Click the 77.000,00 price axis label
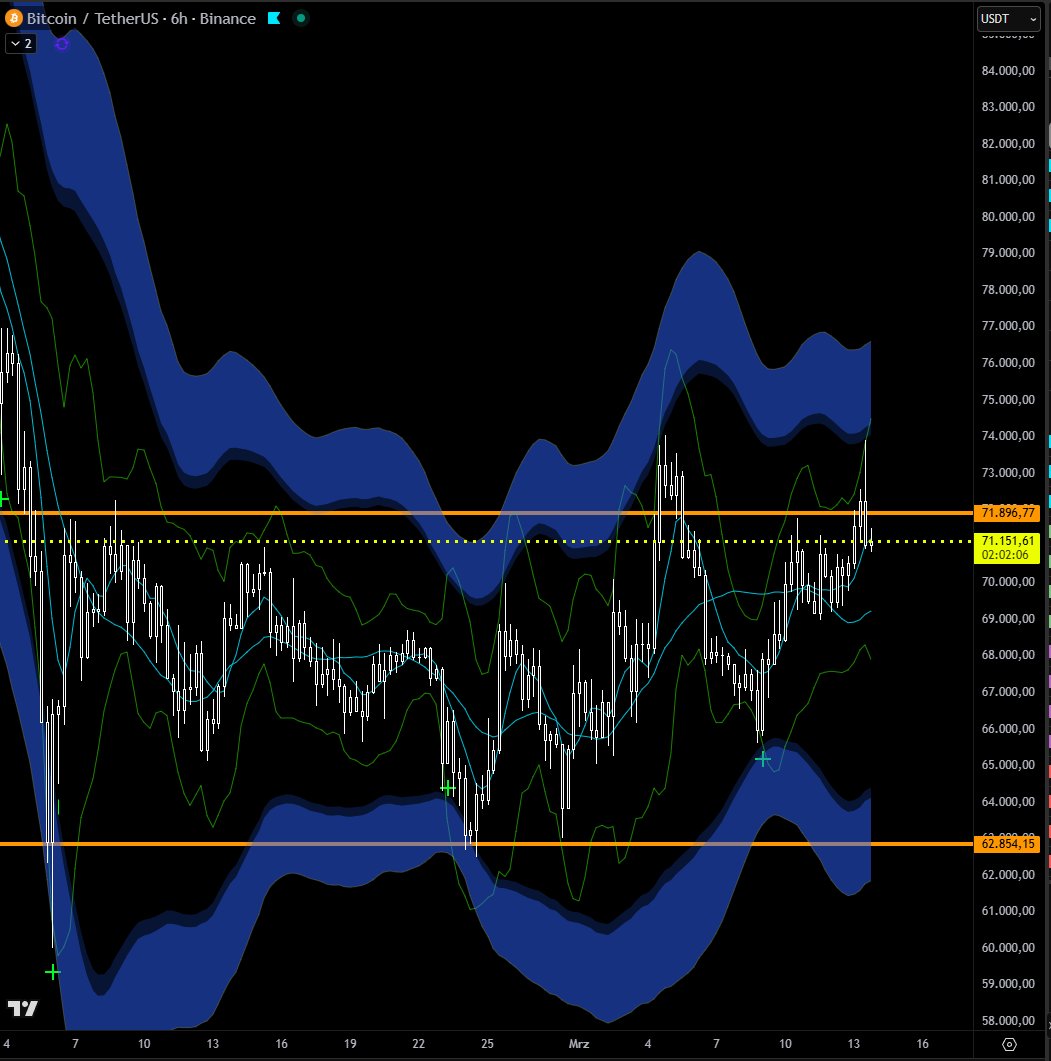The width and height of the screenshot is (1051, 1061). pyautogui.click(x=1008, y=325)
